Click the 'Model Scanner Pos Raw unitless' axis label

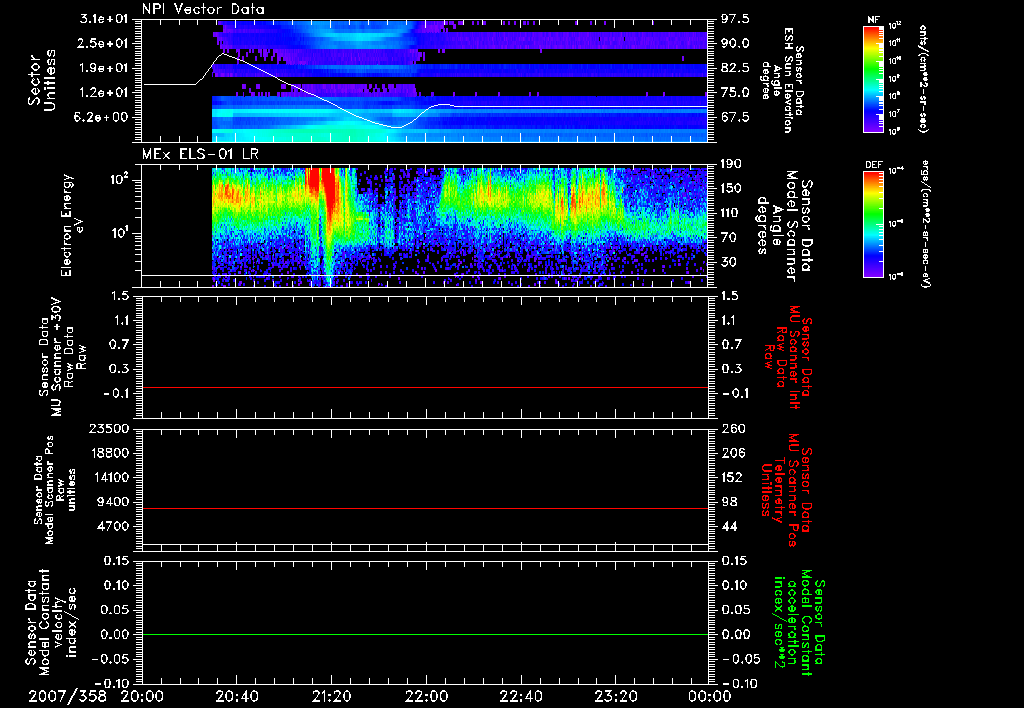tap(55, 490)
